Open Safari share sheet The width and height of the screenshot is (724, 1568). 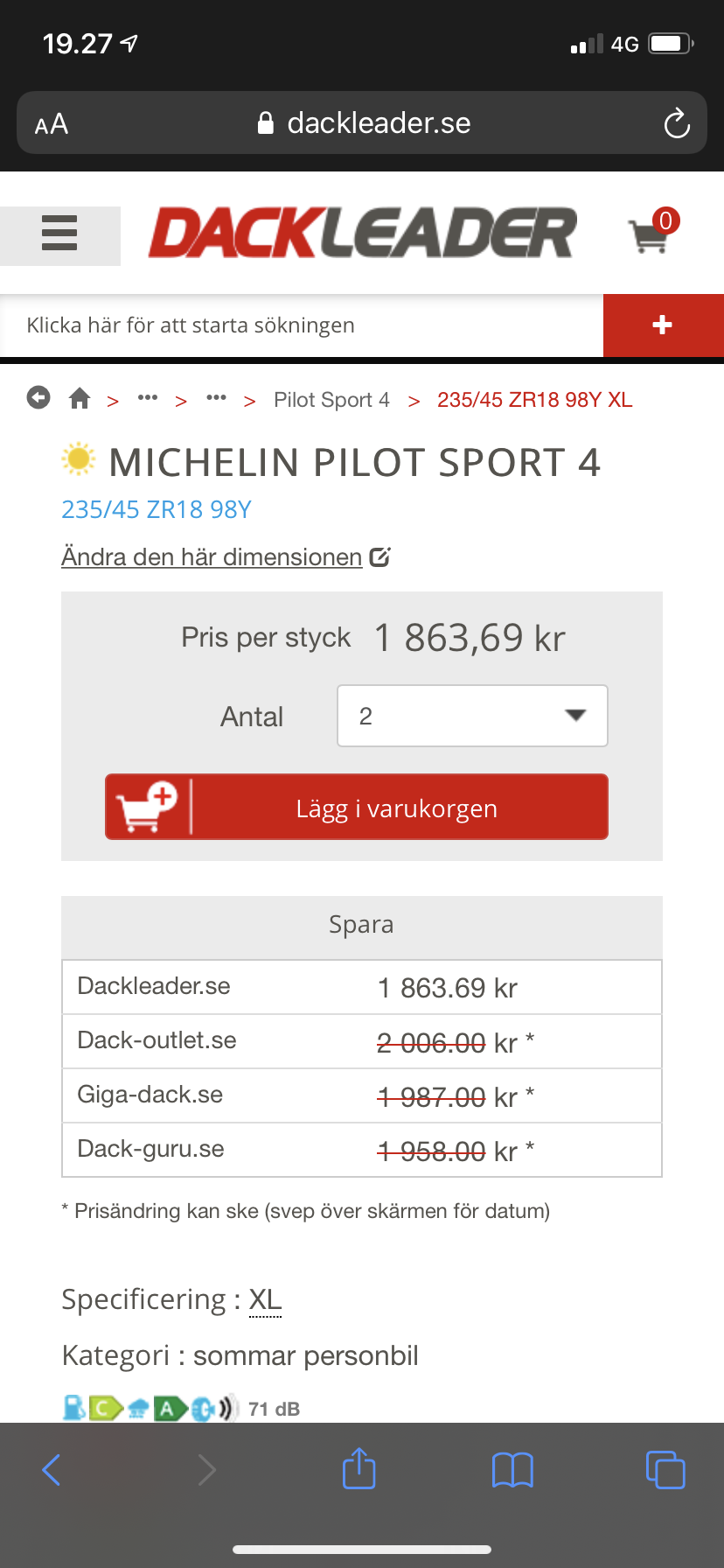click(359, 1468)
